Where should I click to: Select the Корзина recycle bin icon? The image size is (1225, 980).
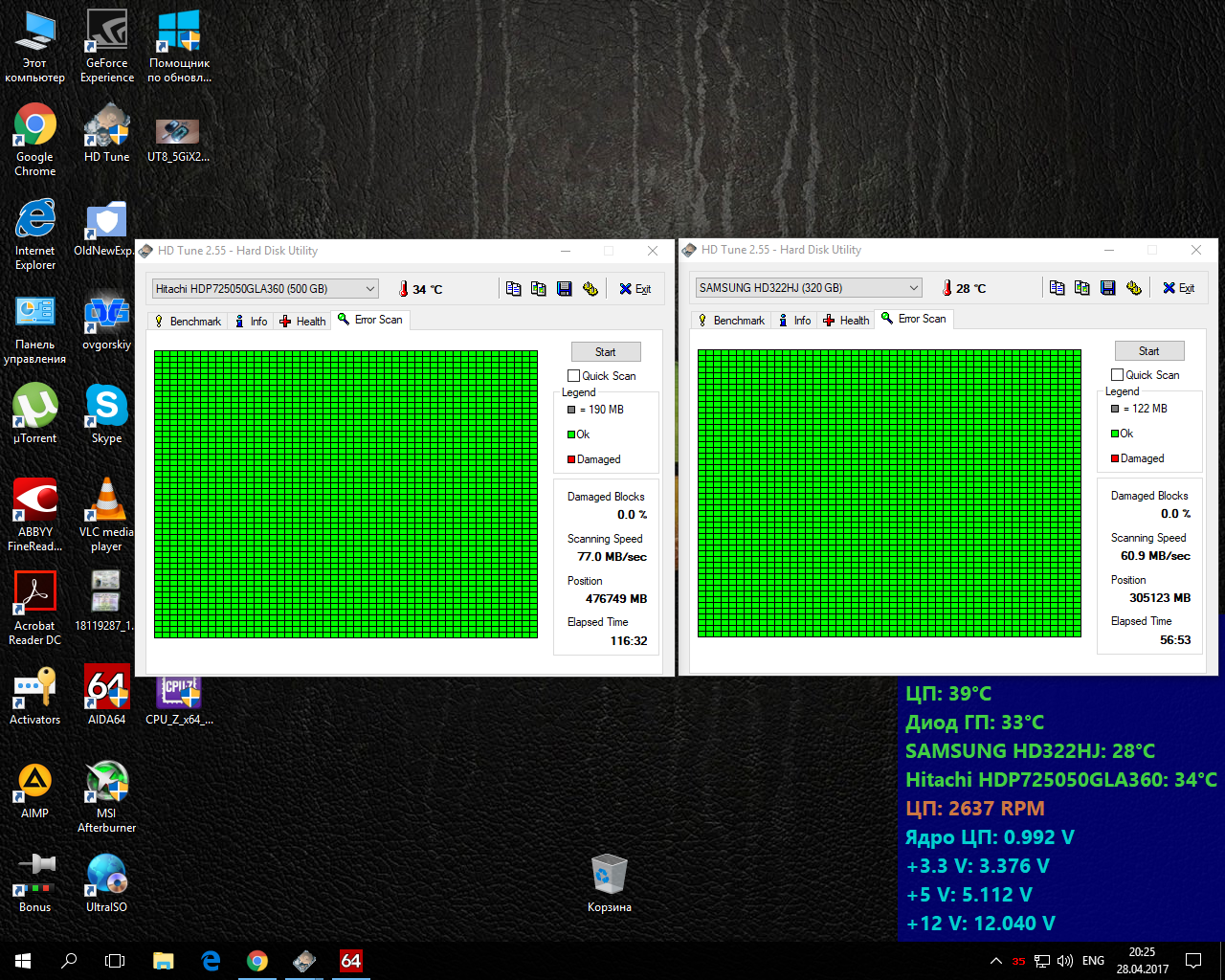tap(610, 883)
